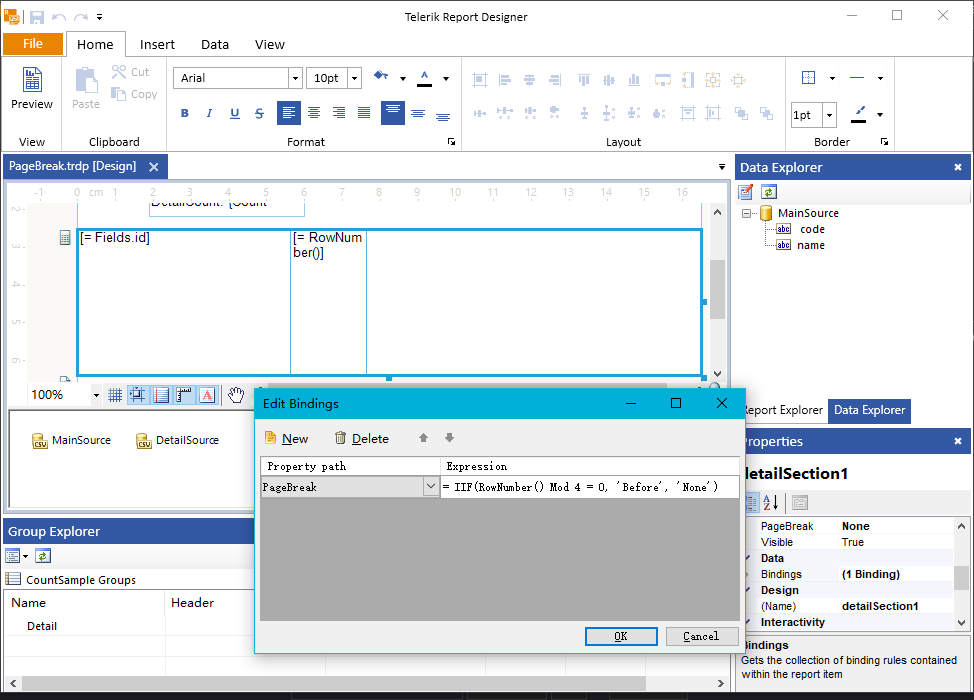Select the Fields.id textbox in designer
974x700 pixels.
(x=184, y=302)
